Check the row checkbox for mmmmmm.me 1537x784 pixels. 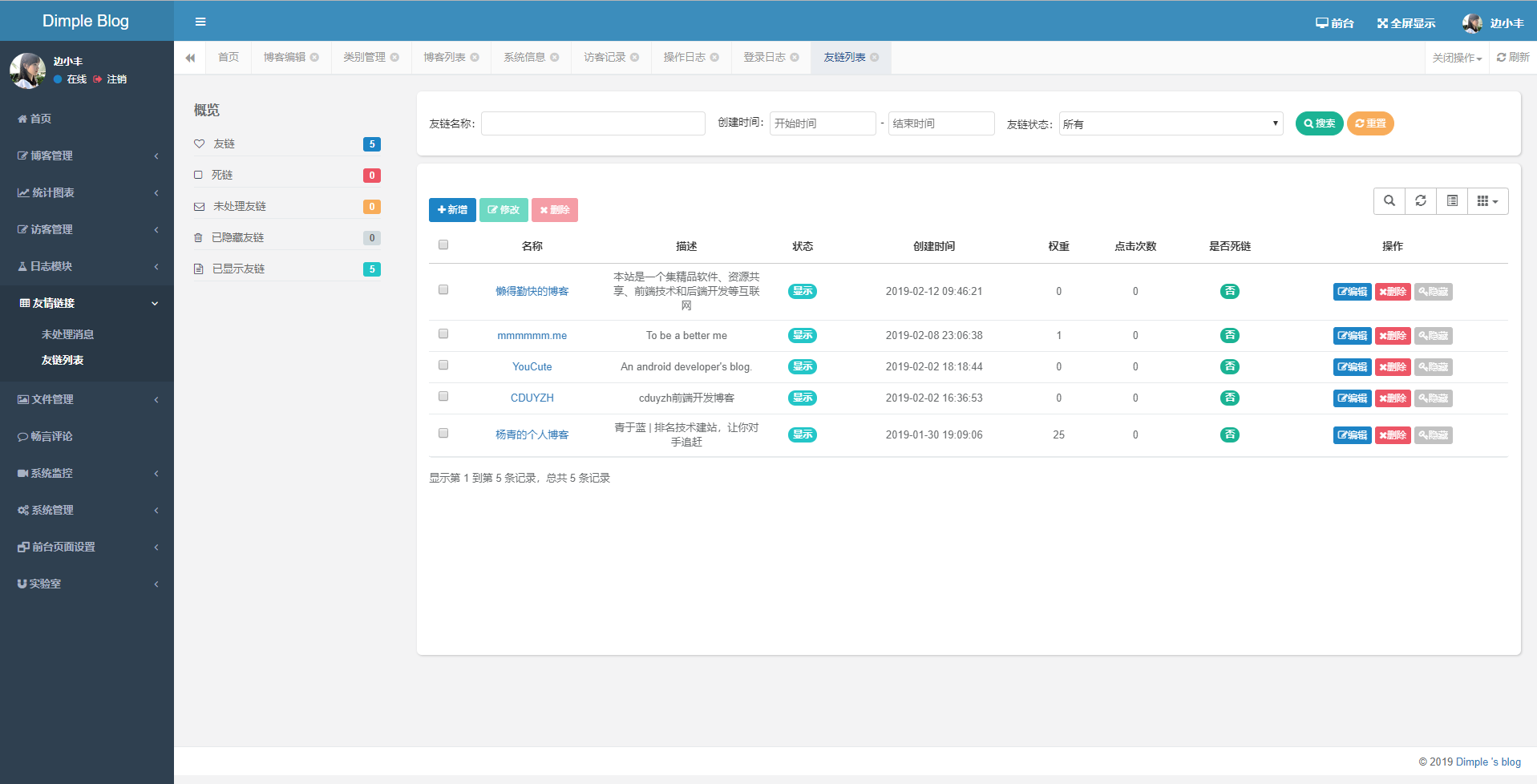[443, 334]
